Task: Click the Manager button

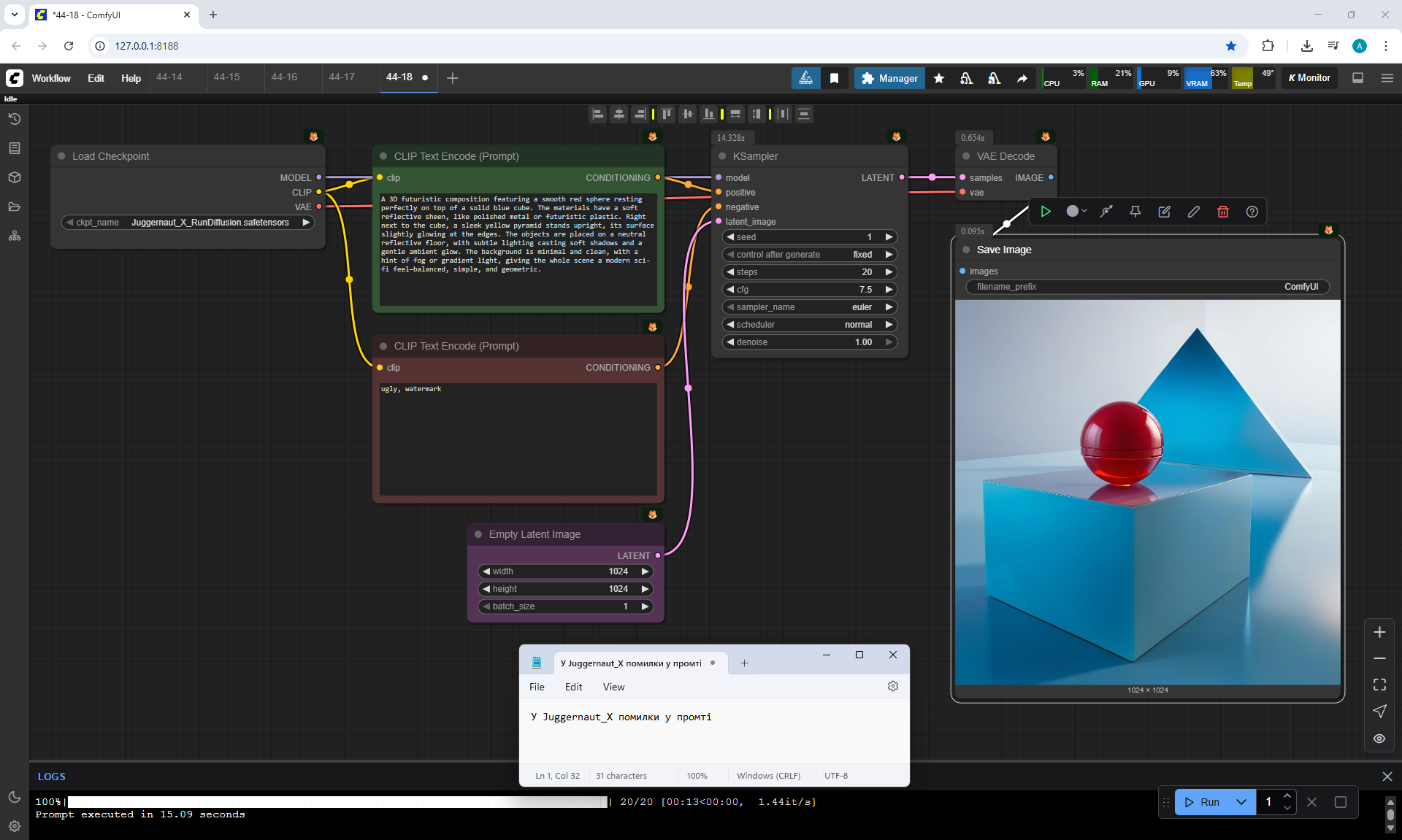Action: click(x=889, y=78)
